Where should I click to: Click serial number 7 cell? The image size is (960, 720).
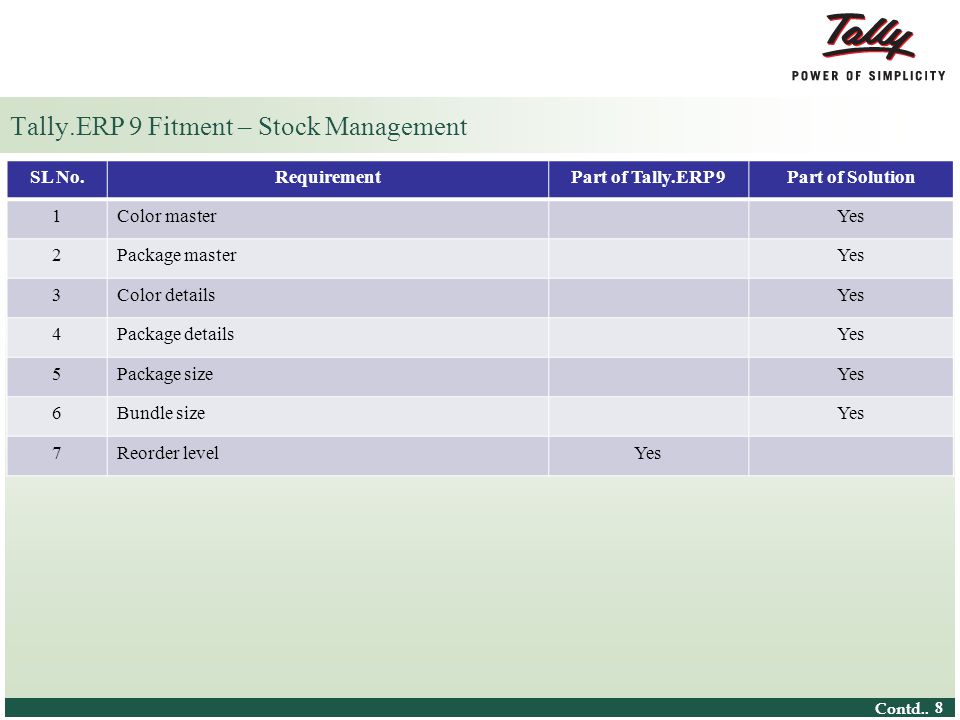pyautogui.click(x=57, y=455)
